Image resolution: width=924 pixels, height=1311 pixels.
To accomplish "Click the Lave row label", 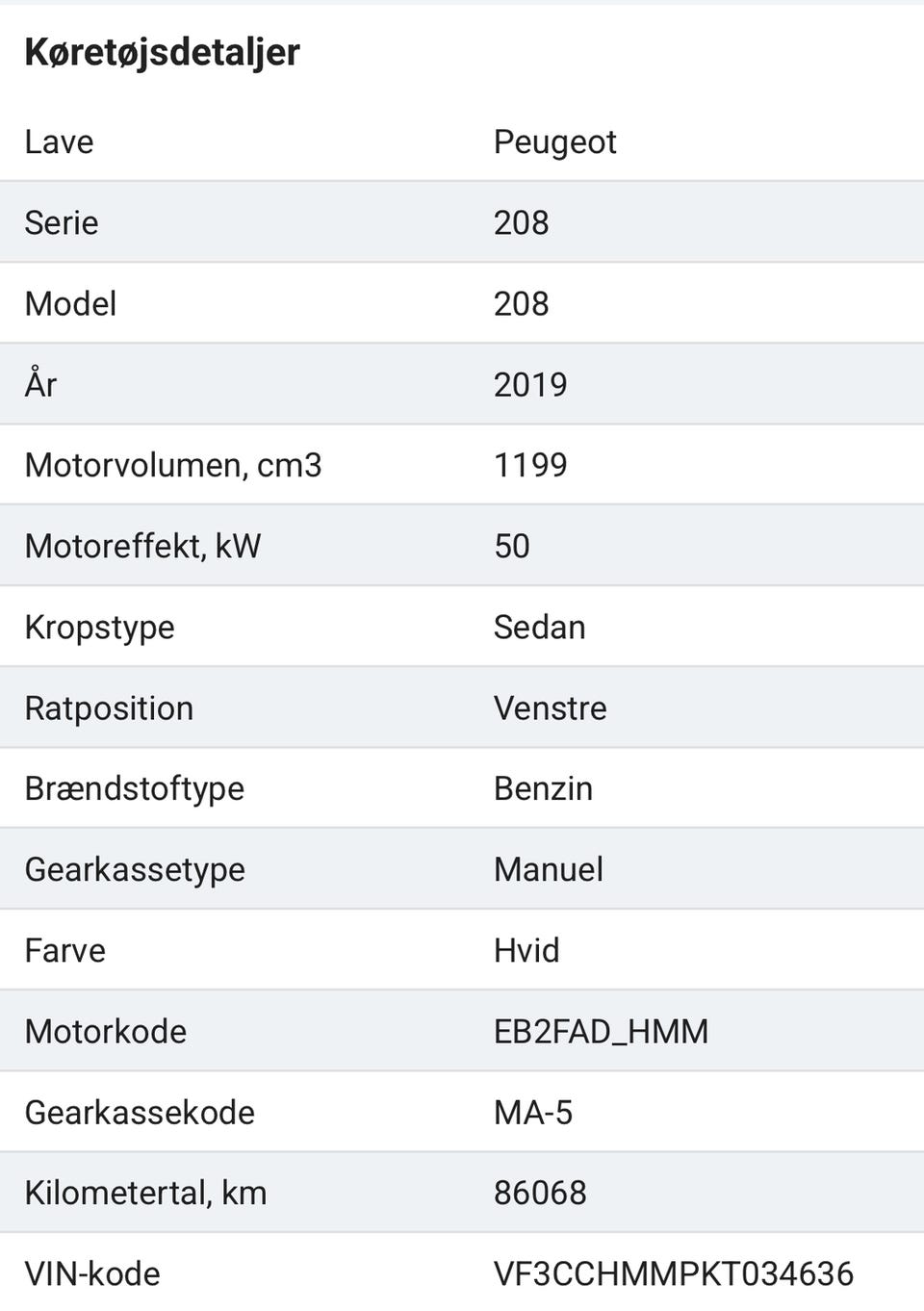I will point(59,142).
